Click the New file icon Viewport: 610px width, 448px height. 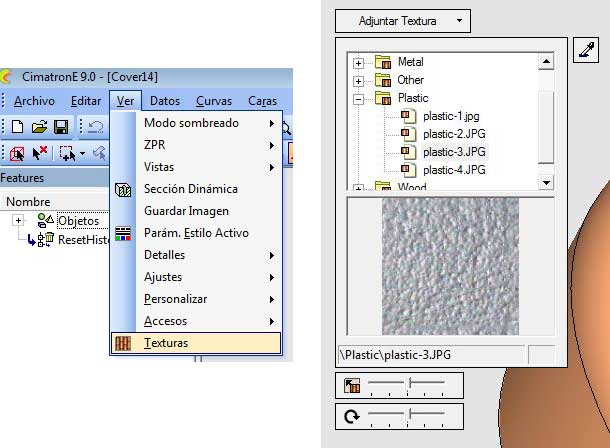(18, 127)
